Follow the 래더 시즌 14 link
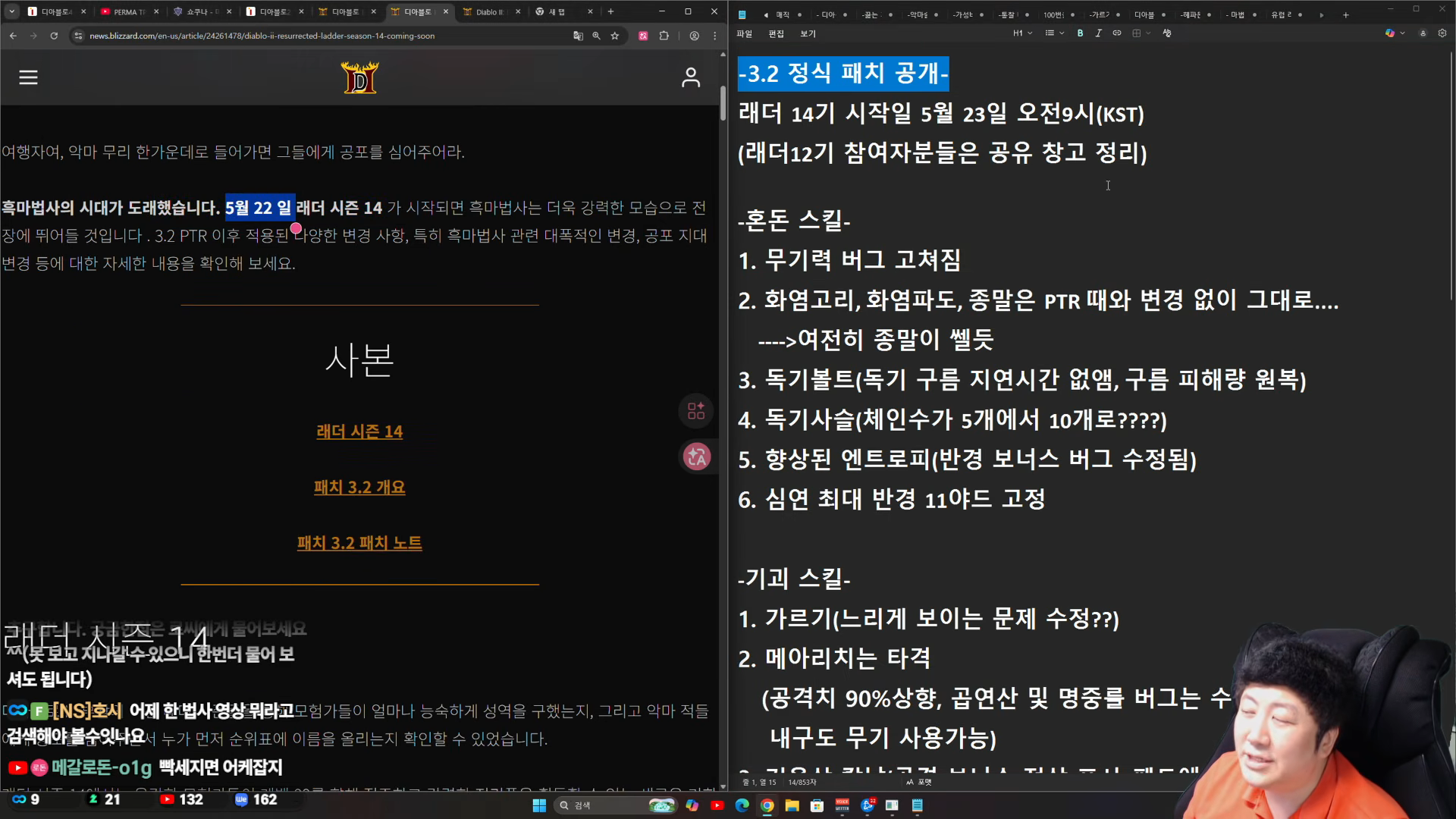1456x819 pixels. (x=359, y=431)
